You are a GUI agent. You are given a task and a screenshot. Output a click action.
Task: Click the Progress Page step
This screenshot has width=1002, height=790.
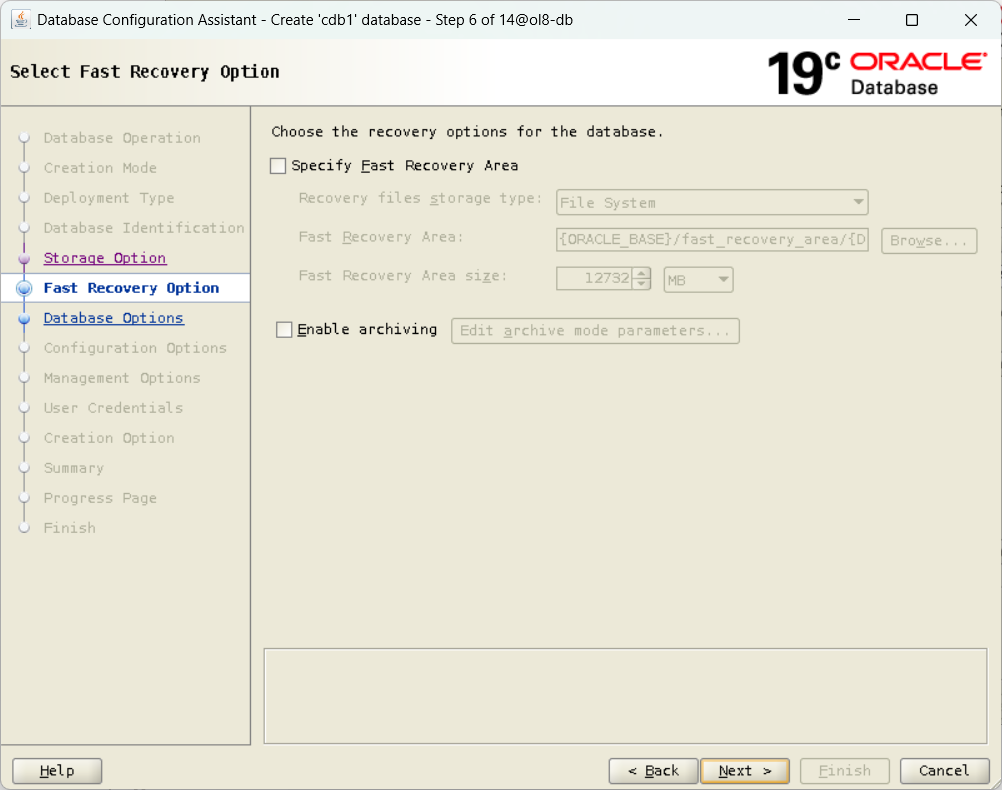pos(100,498)
